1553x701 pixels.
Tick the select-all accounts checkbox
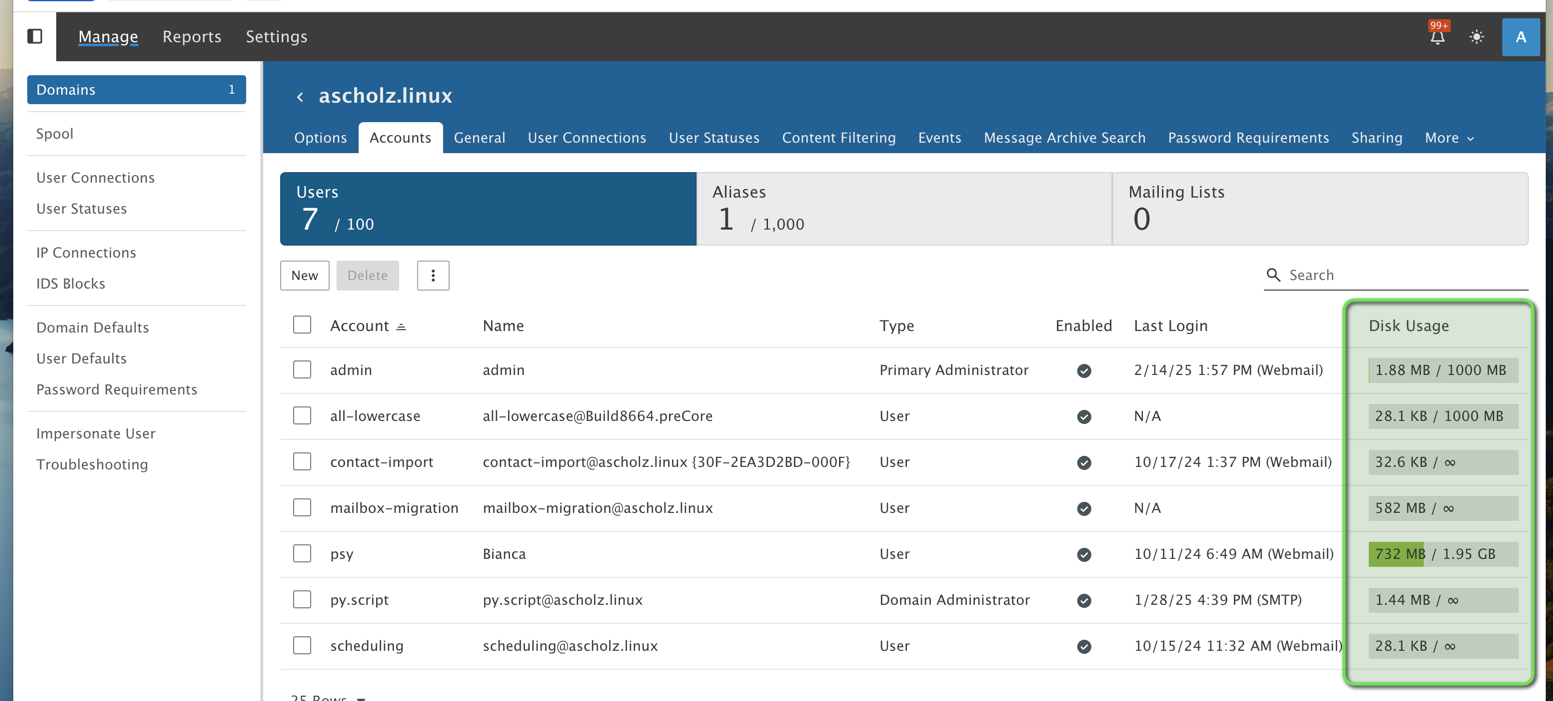[302, 325]
